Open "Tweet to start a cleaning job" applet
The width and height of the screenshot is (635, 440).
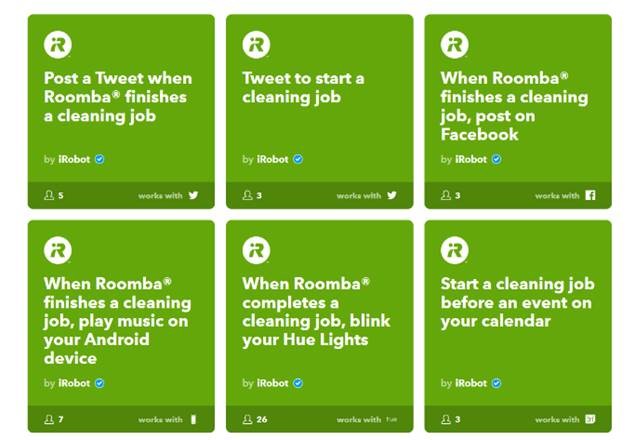303,88
